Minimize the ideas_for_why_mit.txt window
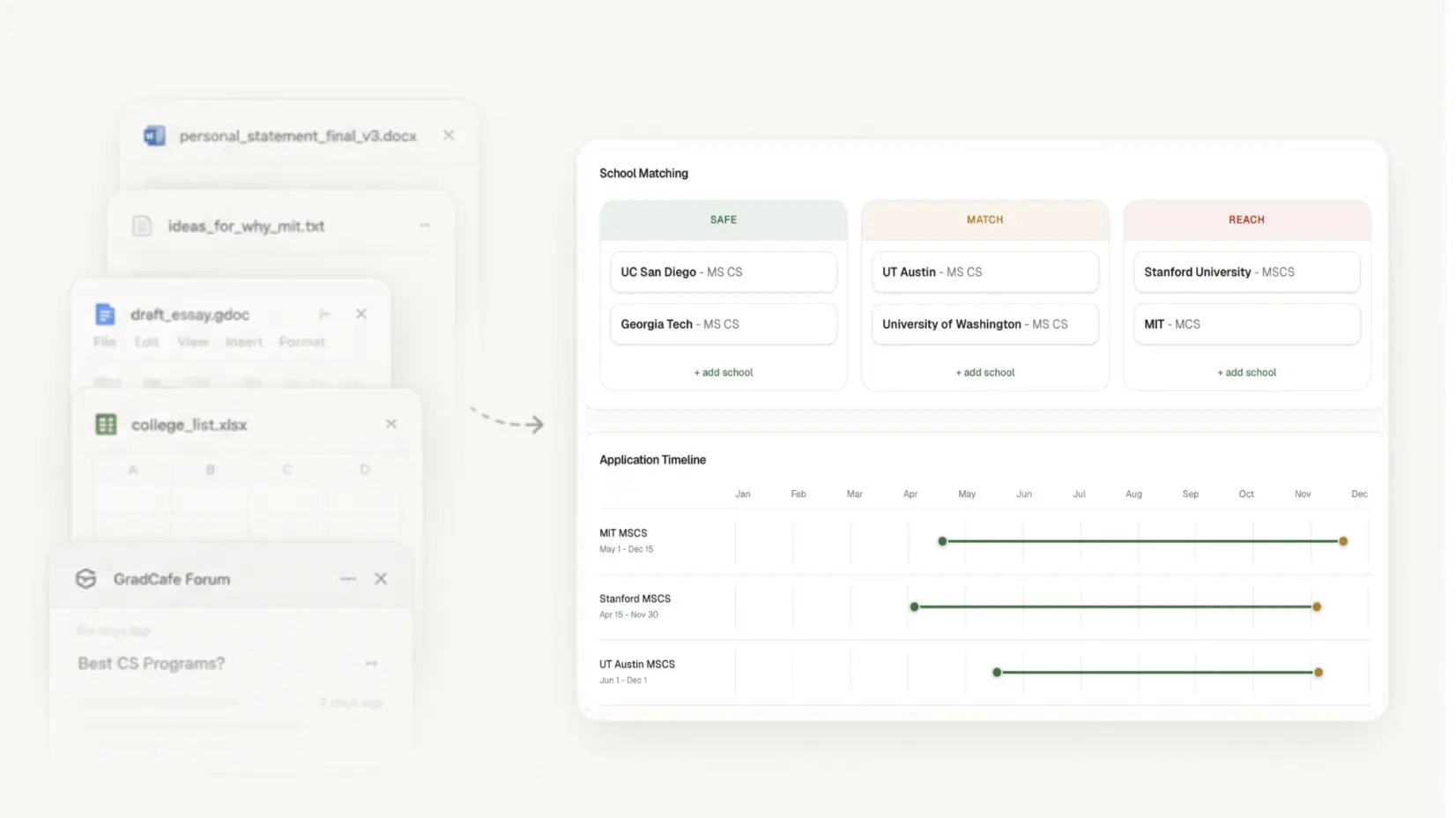 pos(425,226)
